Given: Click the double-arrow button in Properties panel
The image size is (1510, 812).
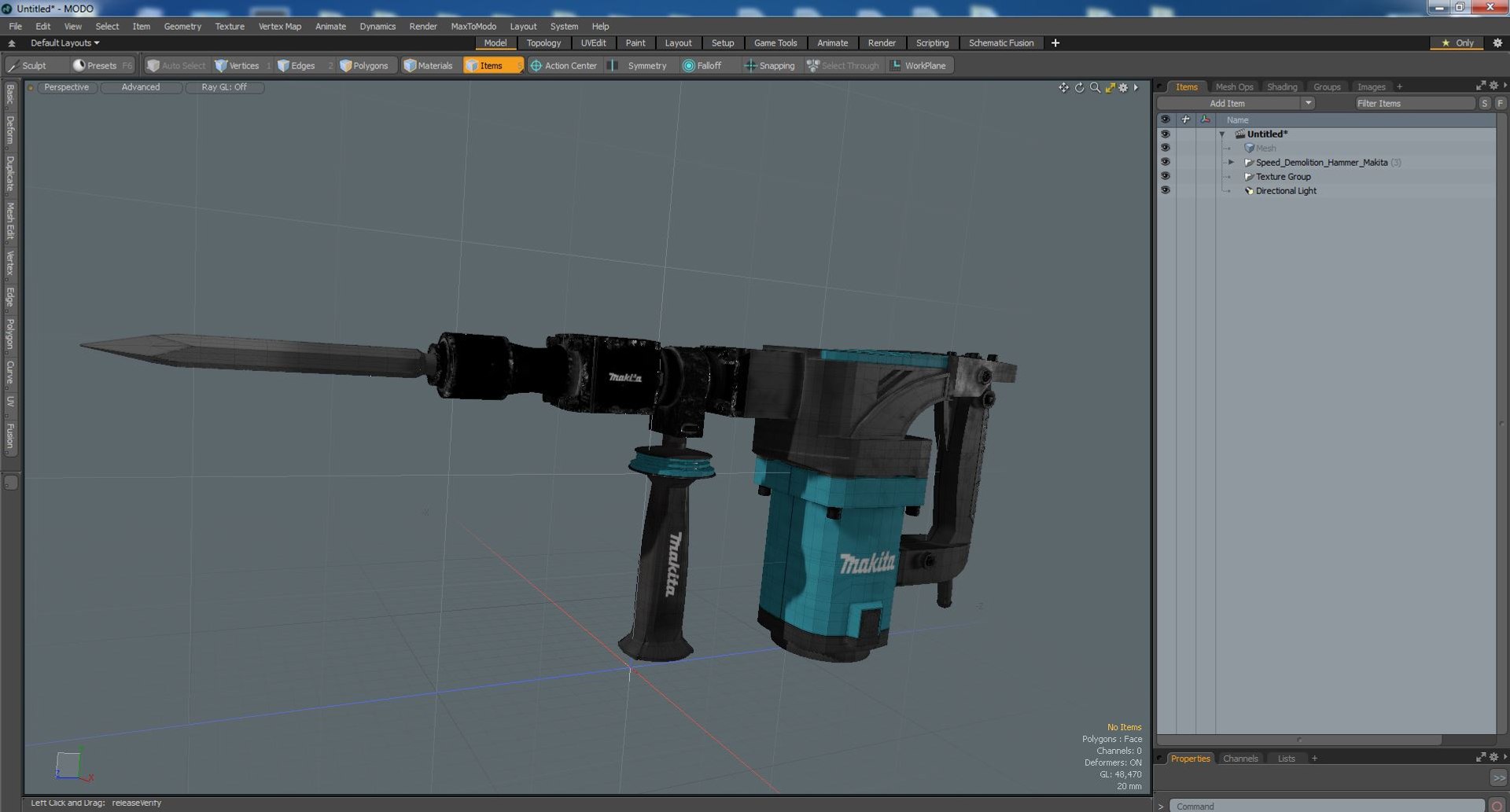Looking at the screenshot, I should pos(1499,777).
